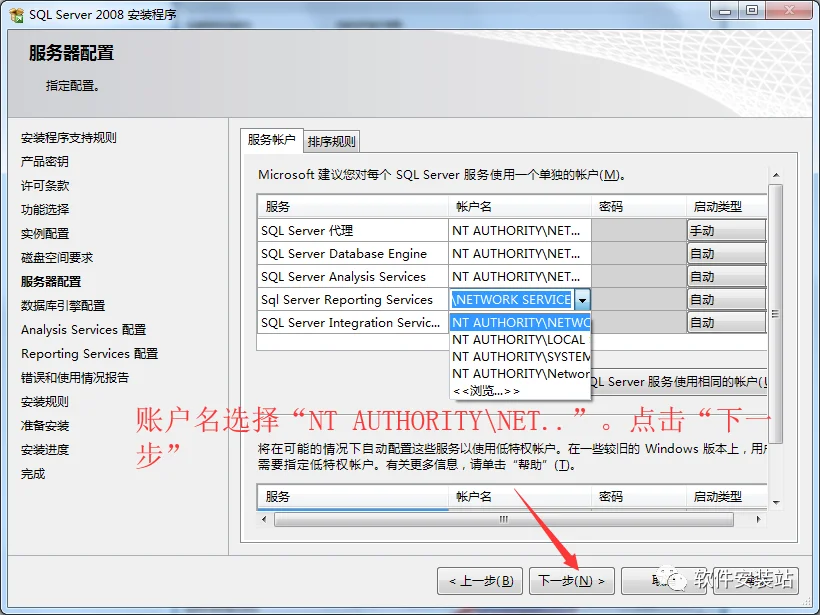Open 启动类型 dropdown for SQL Server 代理

point(726,231)
